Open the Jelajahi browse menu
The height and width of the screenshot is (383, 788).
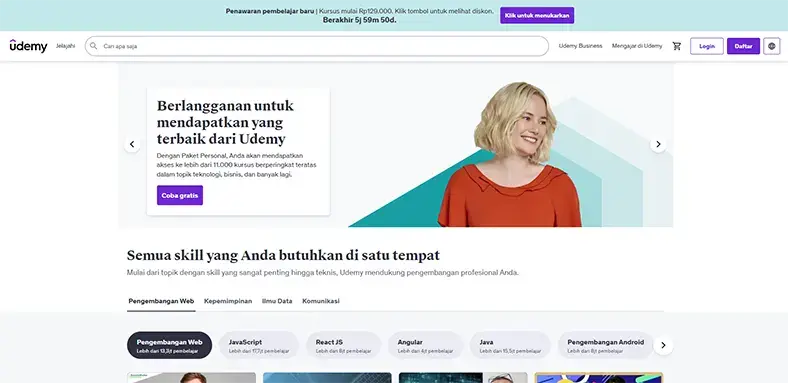pos(65,46)
